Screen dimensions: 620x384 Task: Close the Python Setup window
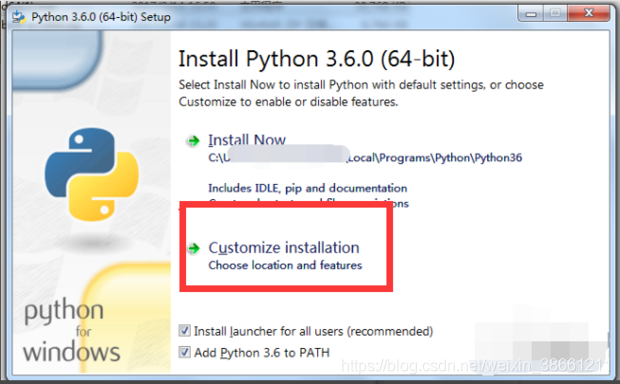coord(589,13)
